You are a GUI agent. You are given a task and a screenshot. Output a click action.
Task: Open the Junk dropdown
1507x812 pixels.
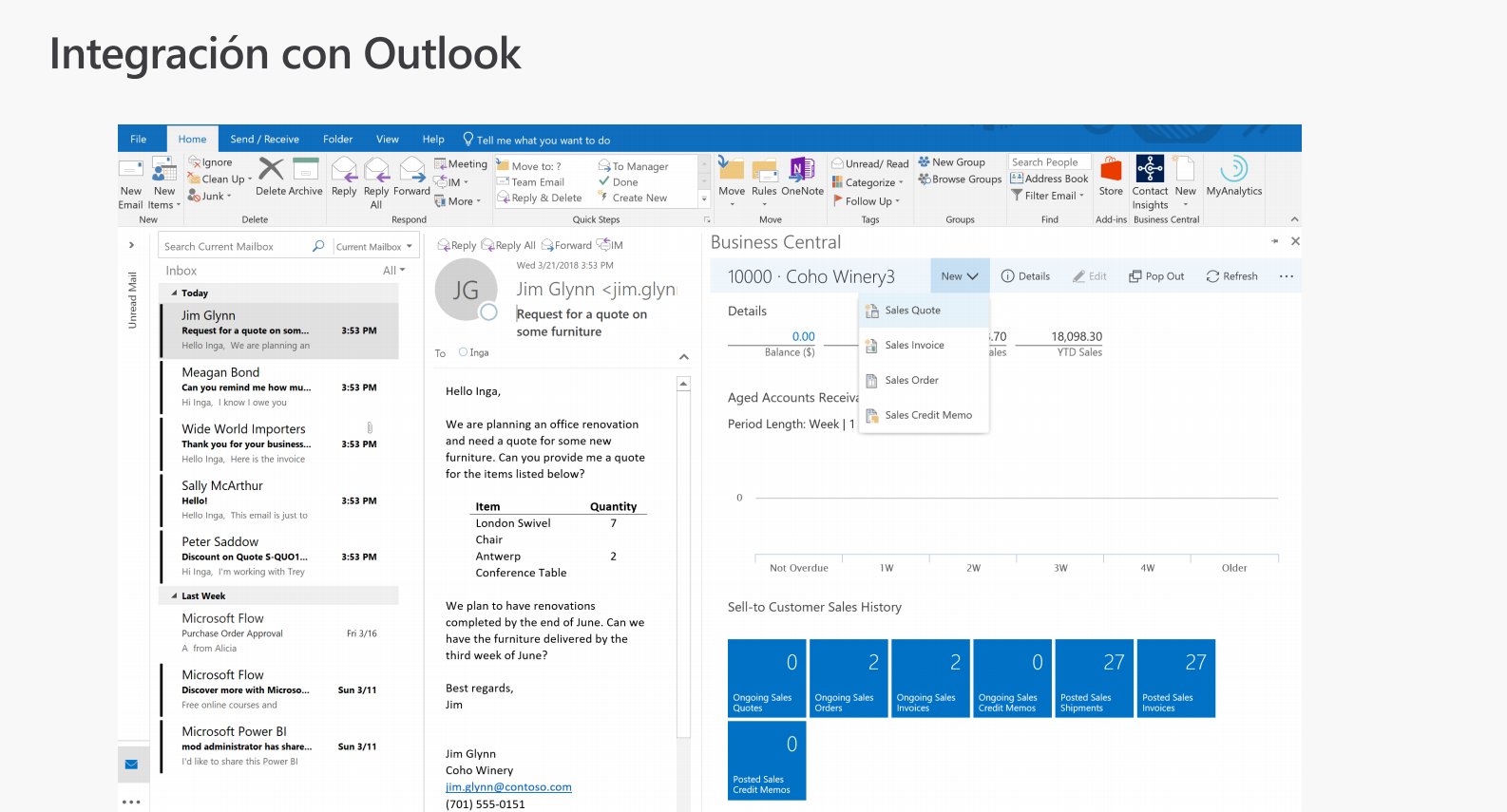pos(210,196)
